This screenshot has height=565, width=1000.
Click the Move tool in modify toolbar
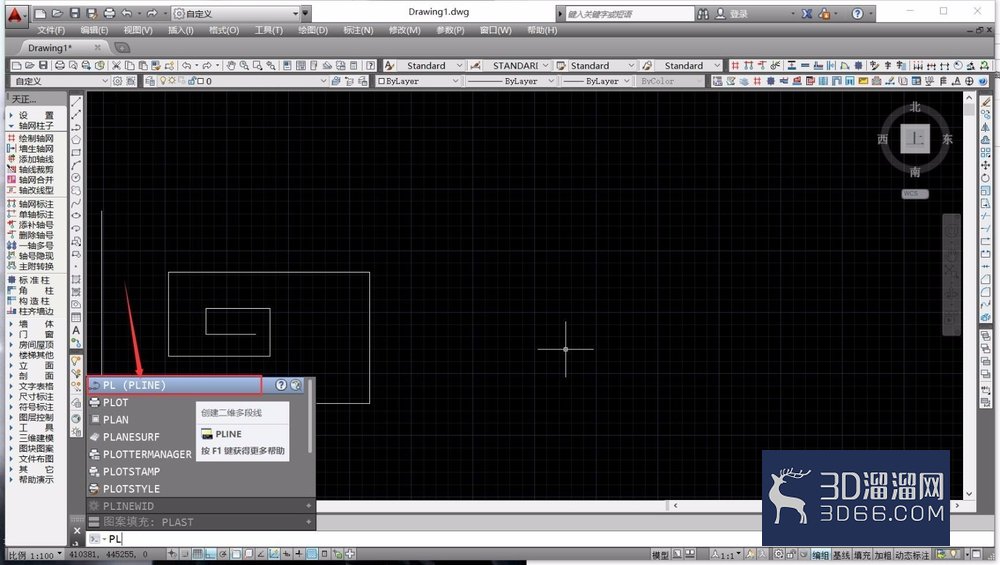[x=985, y=165]
